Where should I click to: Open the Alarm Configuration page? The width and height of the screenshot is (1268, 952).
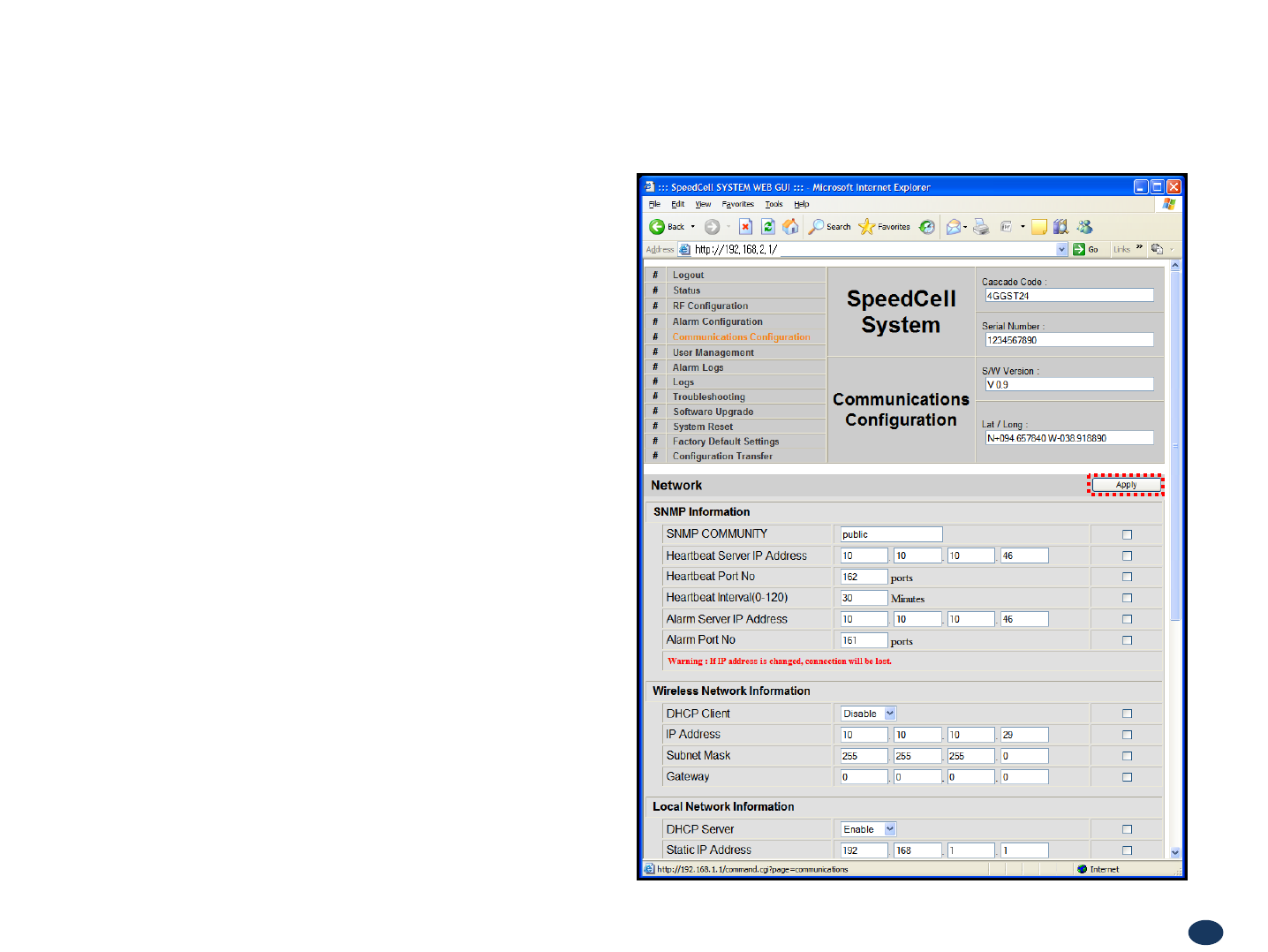[x=717, y=322]
